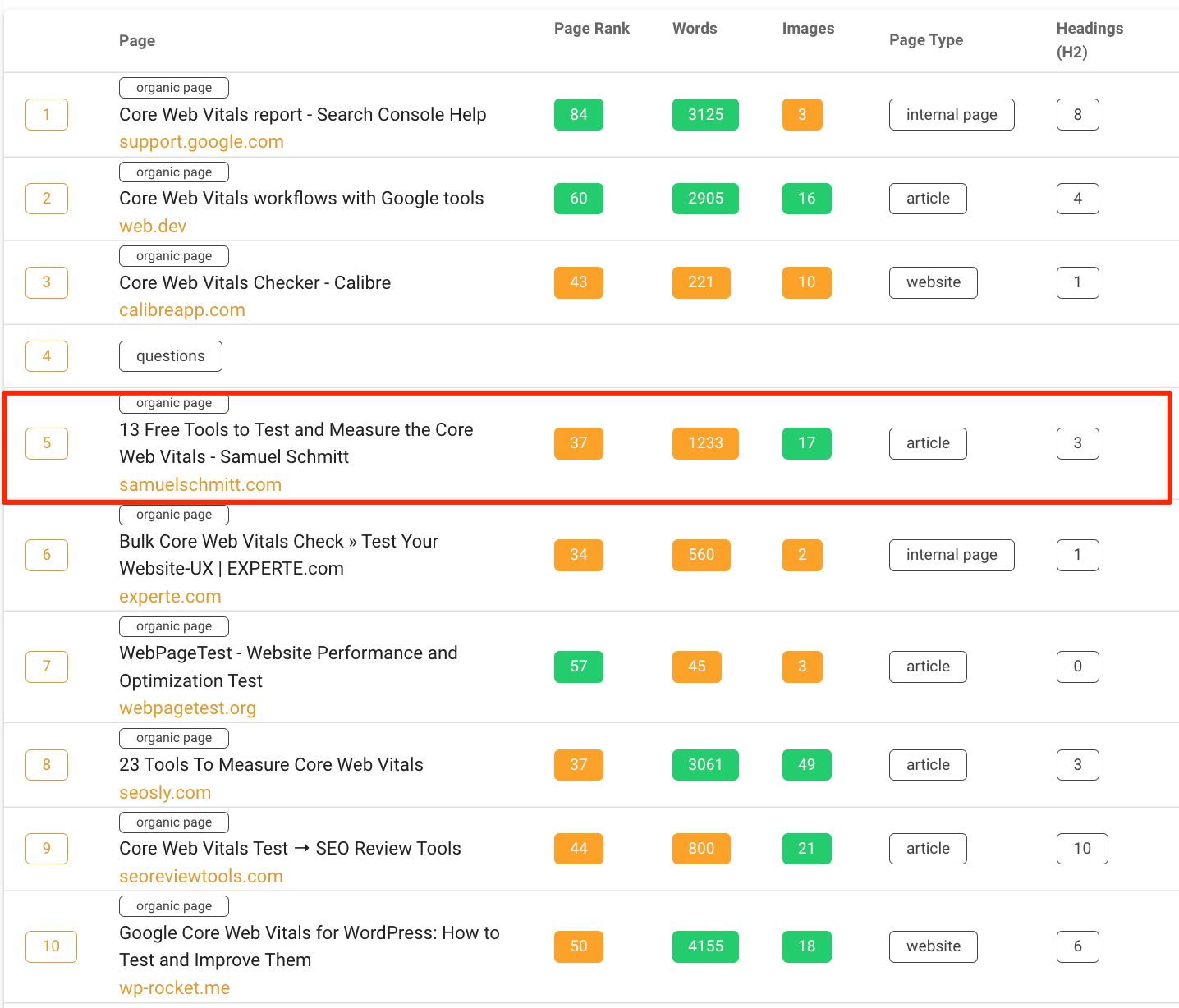Click the 'questions' tag in row 4
The height and width of the screenshot is (1008, 1179).
tap(171, 356)
